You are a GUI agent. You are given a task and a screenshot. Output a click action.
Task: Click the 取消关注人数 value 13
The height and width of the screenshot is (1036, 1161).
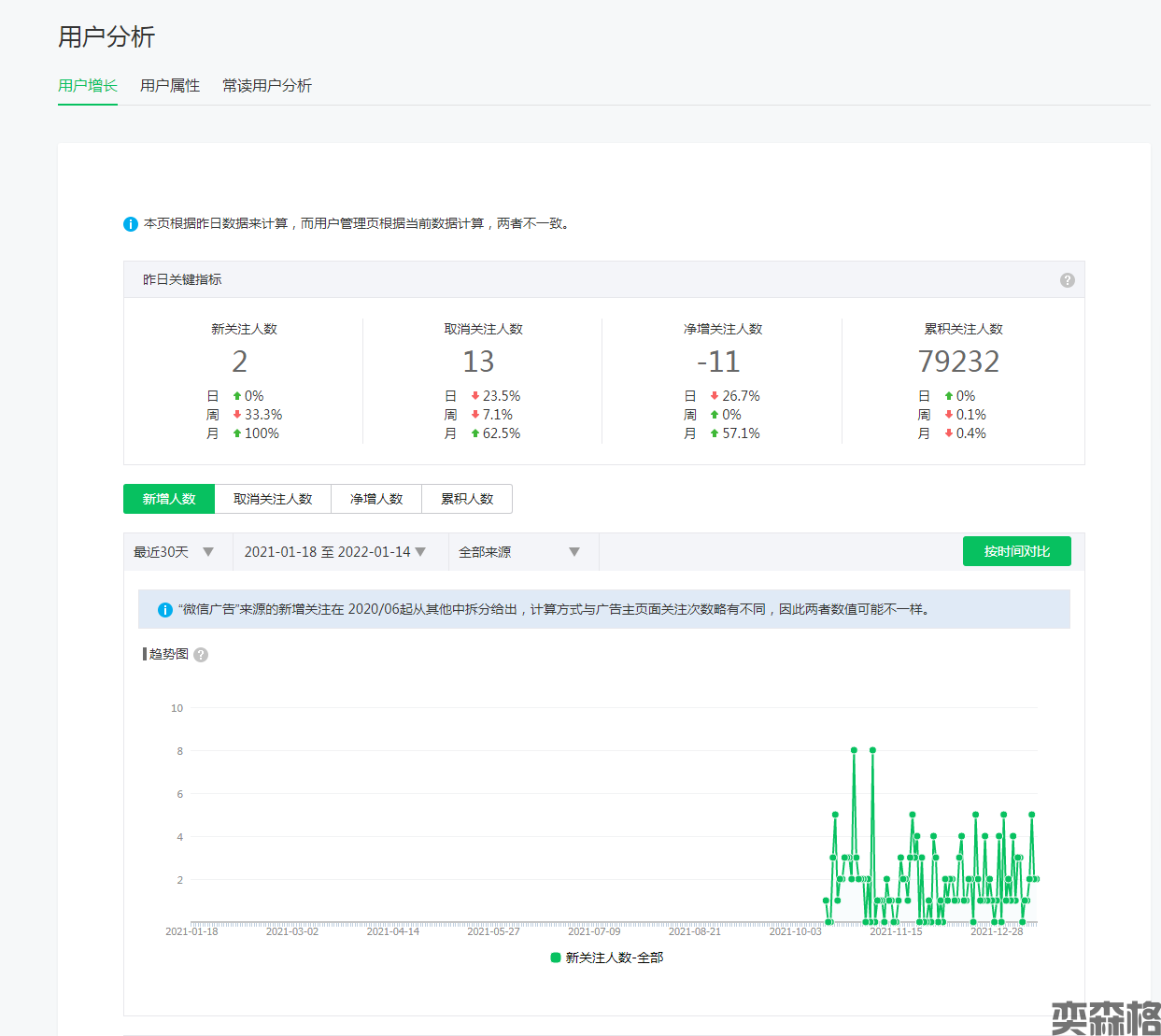coord(478,362)
